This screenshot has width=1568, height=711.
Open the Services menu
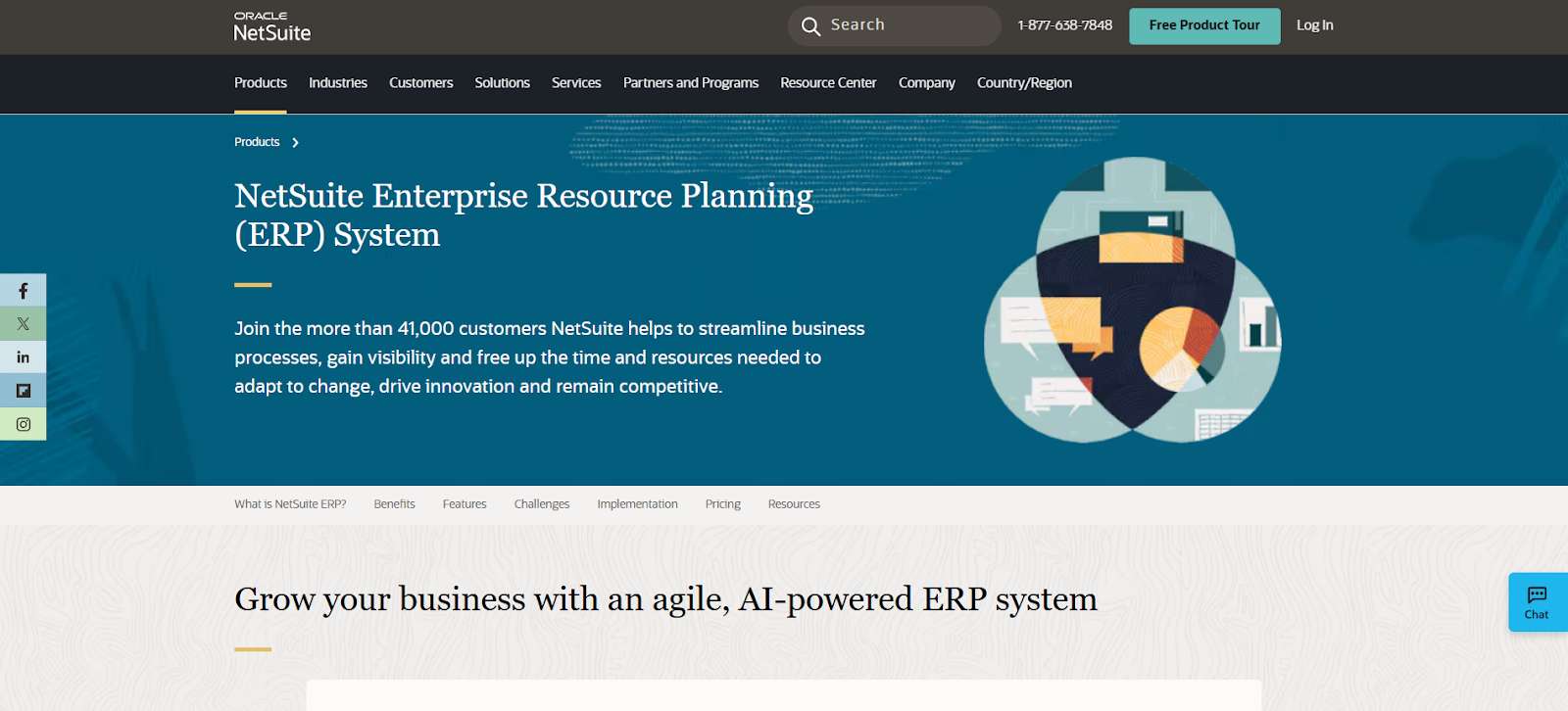click(x=576, y=83)
